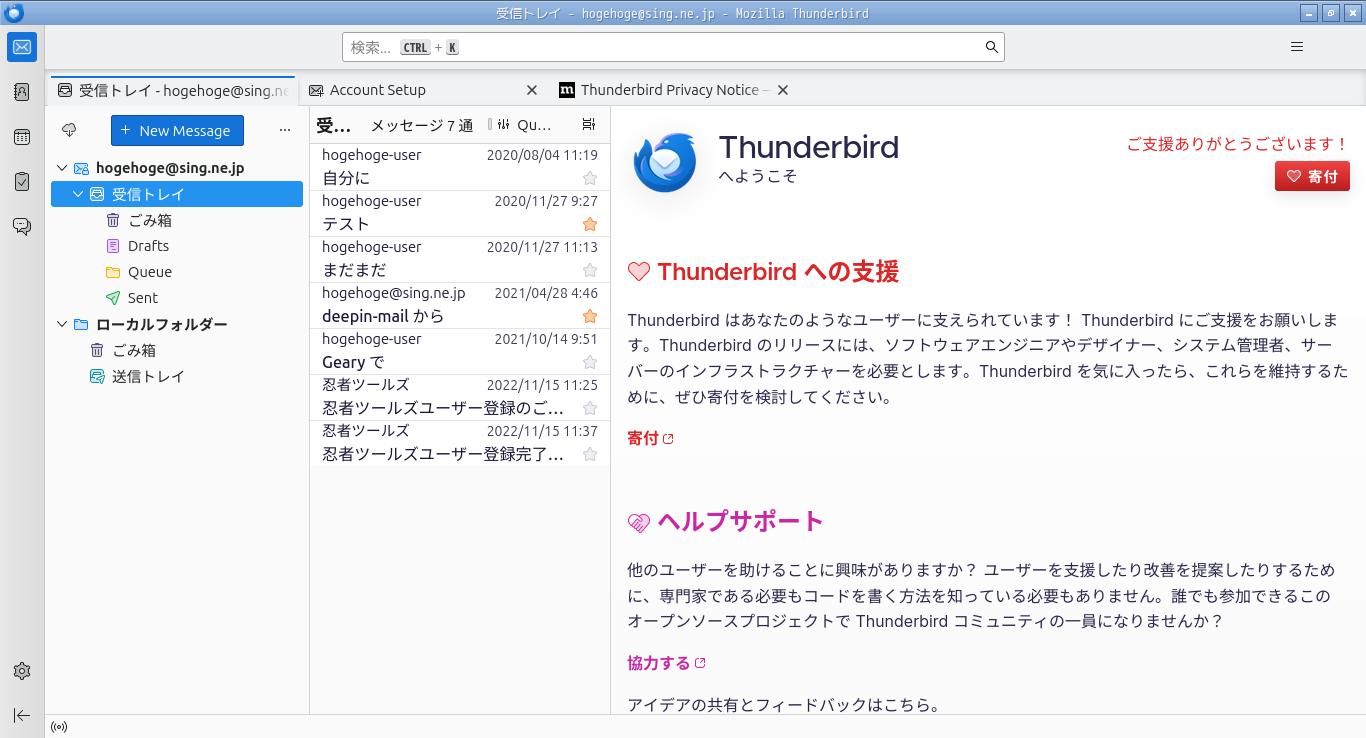Screen dimensions: 1366x738
Task: Toggle the Quick Filter button
Action: tap(520, 125)
